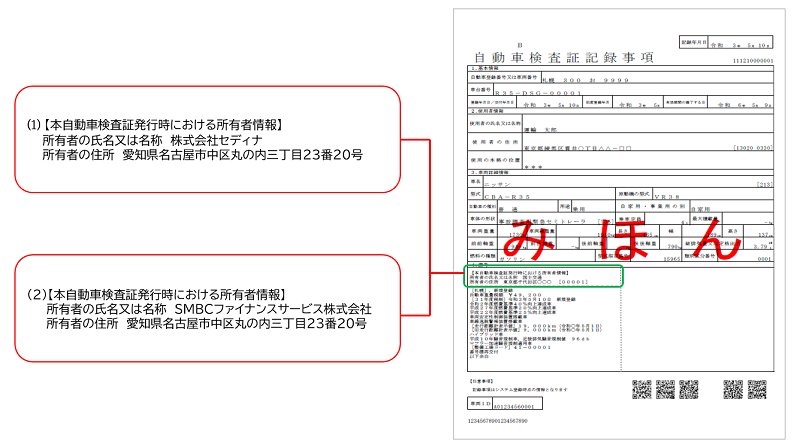The height and width of the screenshot is (448, 800).
Task: Click the owner name line '株式会社セディナ'
Action: 216,140
